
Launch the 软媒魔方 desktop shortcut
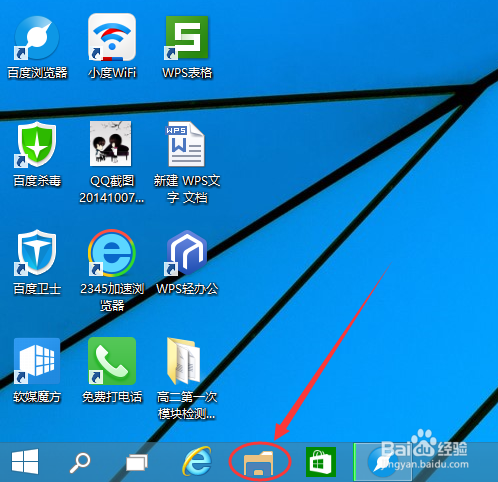coord(37,361)
